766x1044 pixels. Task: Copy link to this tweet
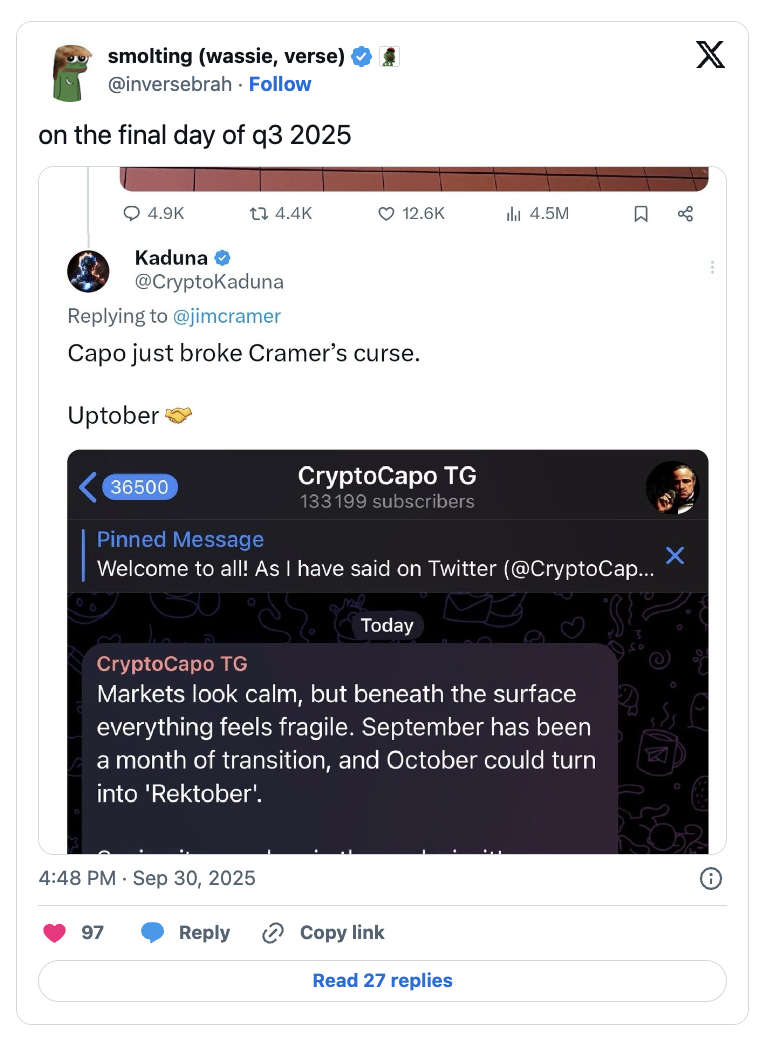click(x=323, y=933)
